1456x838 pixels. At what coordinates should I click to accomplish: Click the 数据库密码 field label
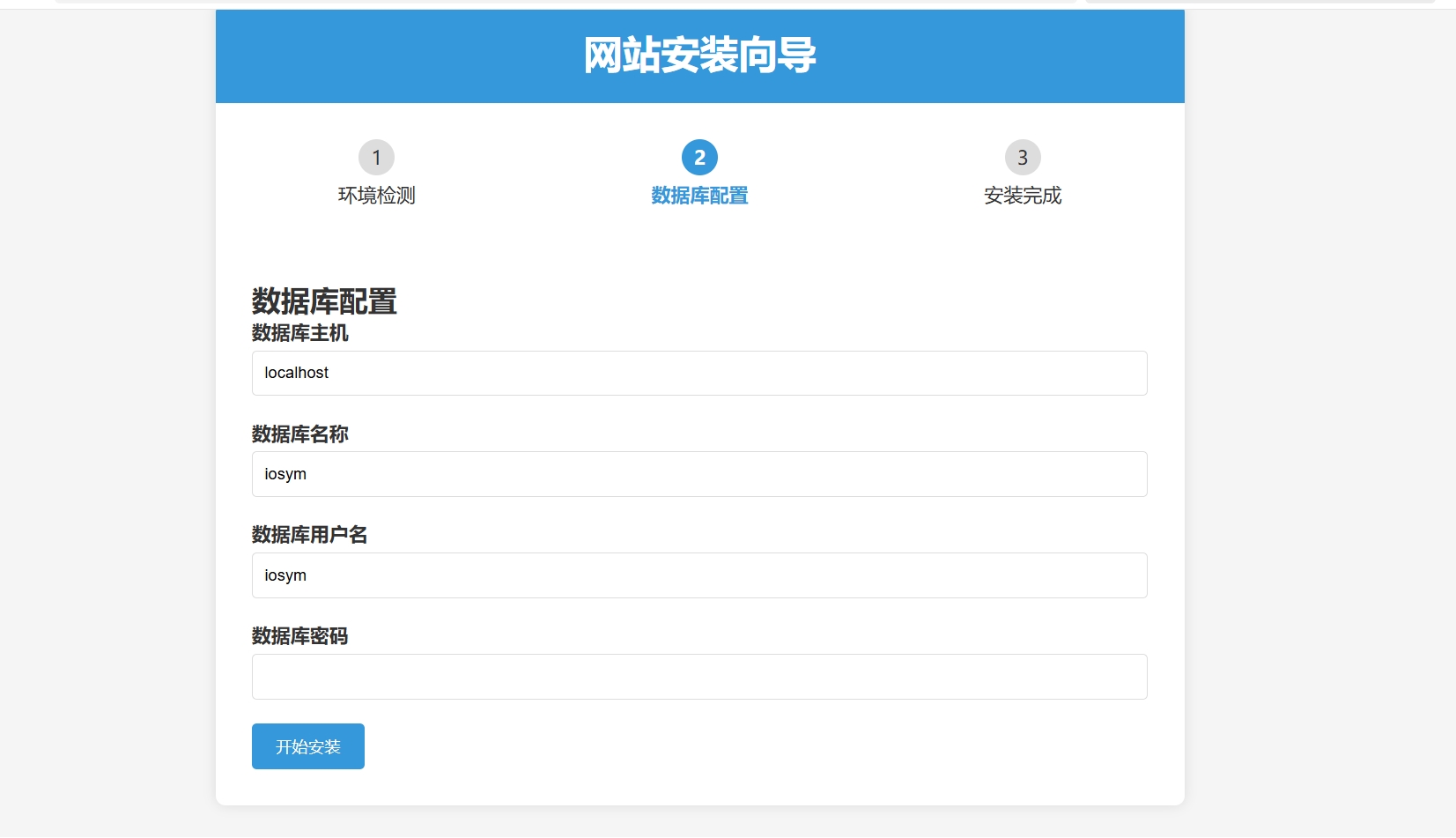click(299, 636)
